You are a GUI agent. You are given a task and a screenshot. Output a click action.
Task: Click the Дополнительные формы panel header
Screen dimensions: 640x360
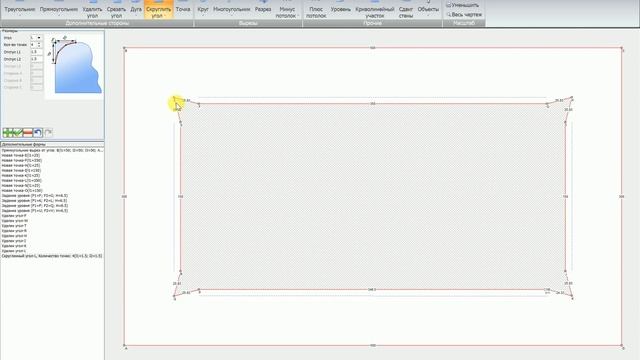[52, 144]
